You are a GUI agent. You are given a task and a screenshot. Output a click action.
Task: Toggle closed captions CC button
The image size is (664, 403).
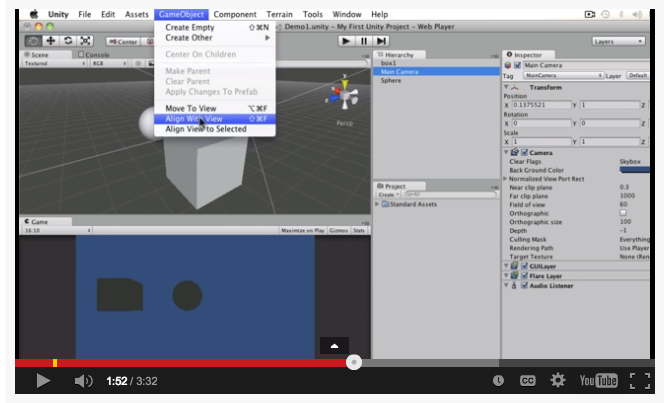coord(527,381)
